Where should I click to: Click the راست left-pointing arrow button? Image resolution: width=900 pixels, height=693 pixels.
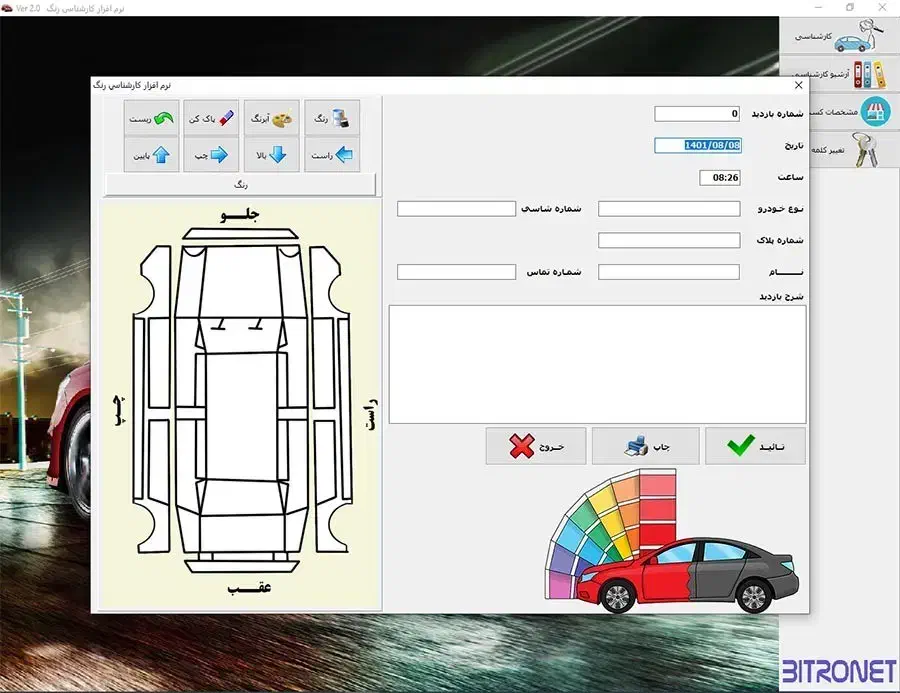(x=332, y=155)
